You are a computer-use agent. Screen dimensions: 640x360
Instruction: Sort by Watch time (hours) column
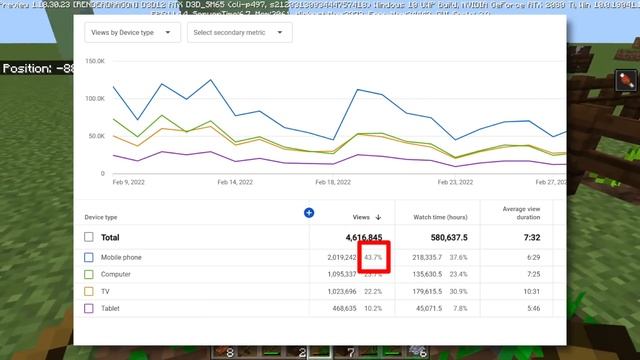click(x=440, y=217)
